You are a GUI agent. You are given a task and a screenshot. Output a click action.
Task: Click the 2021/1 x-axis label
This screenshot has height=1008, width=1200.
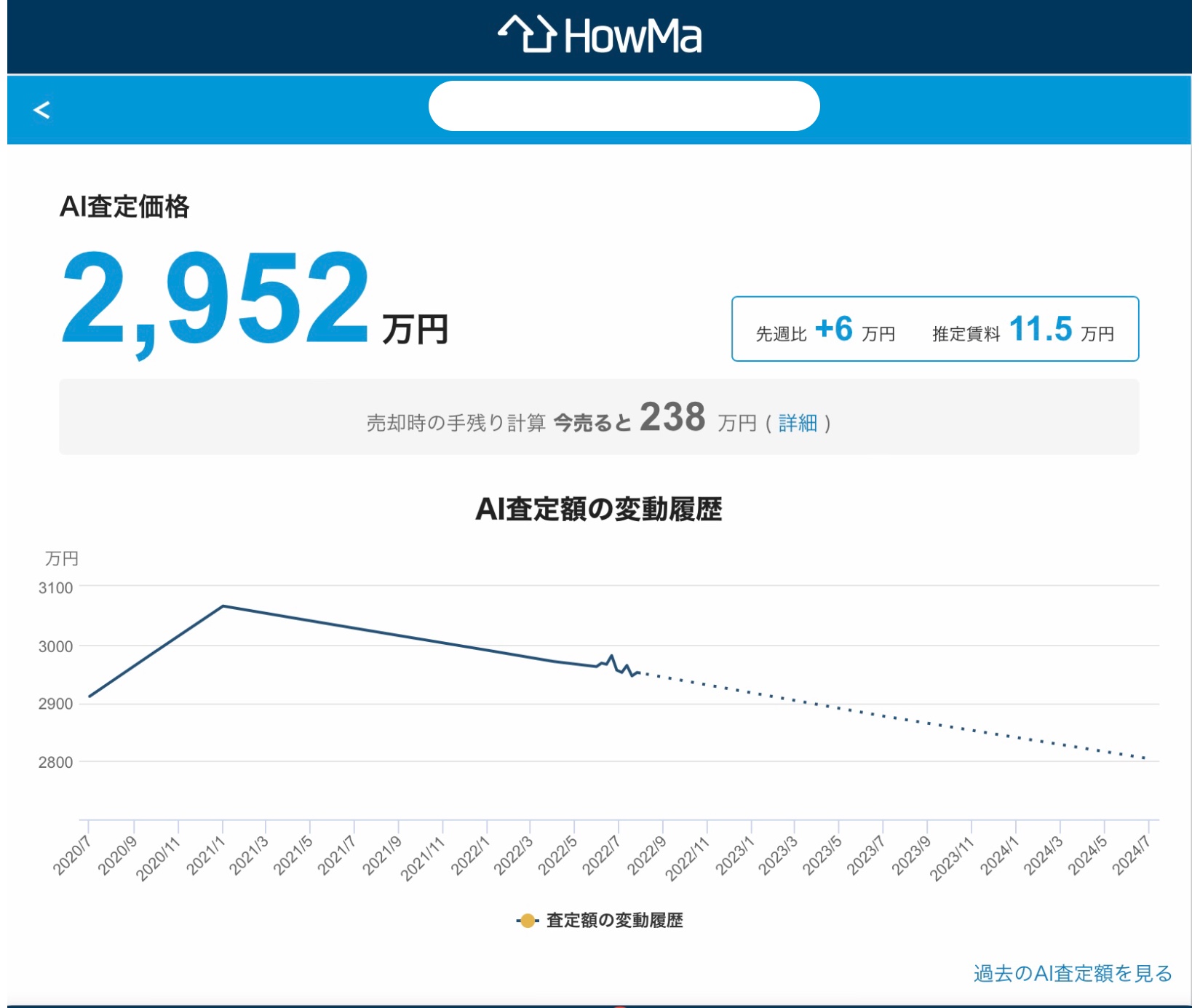[205, 855]
